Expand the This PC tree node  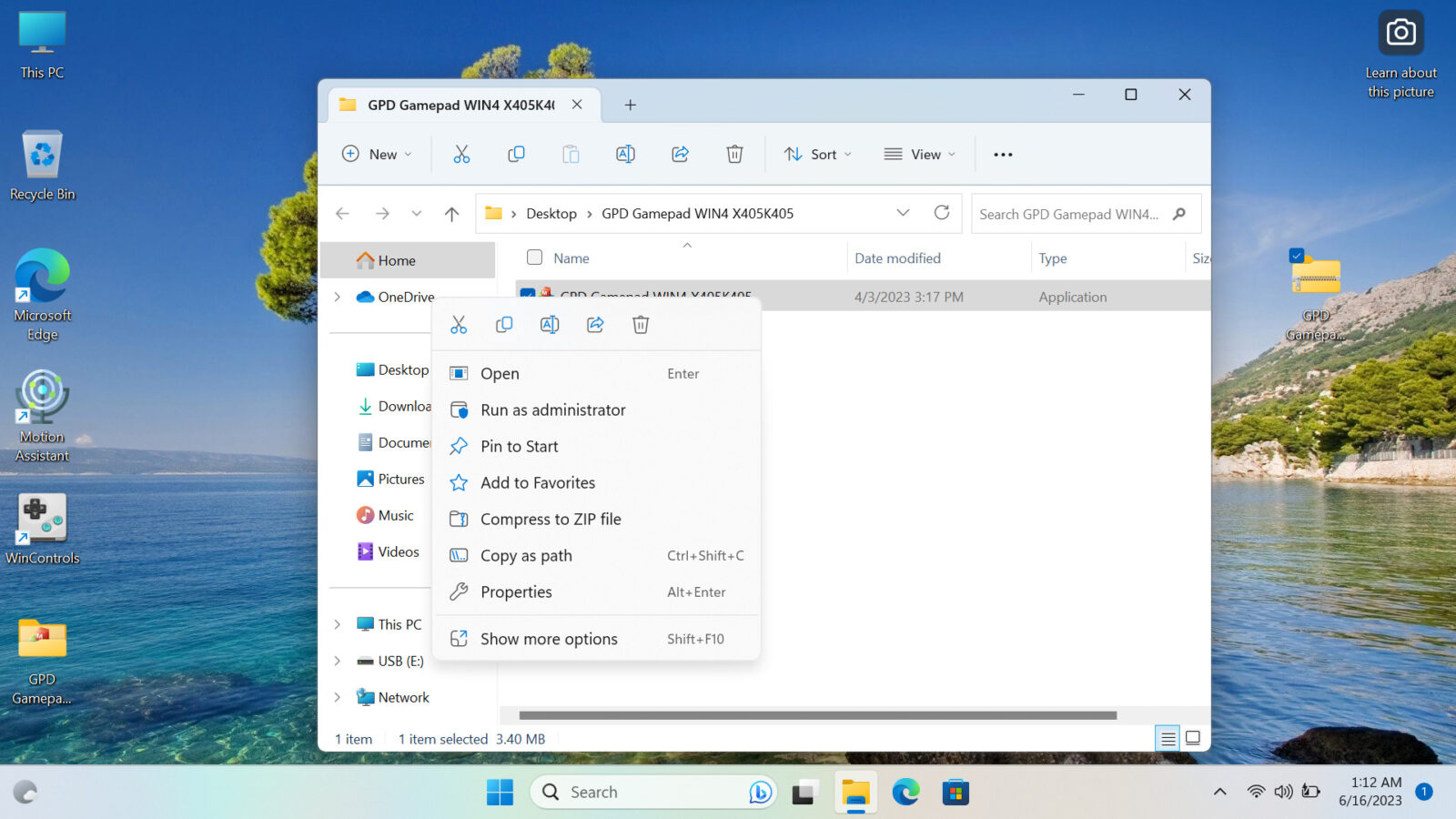click(338, 624)
